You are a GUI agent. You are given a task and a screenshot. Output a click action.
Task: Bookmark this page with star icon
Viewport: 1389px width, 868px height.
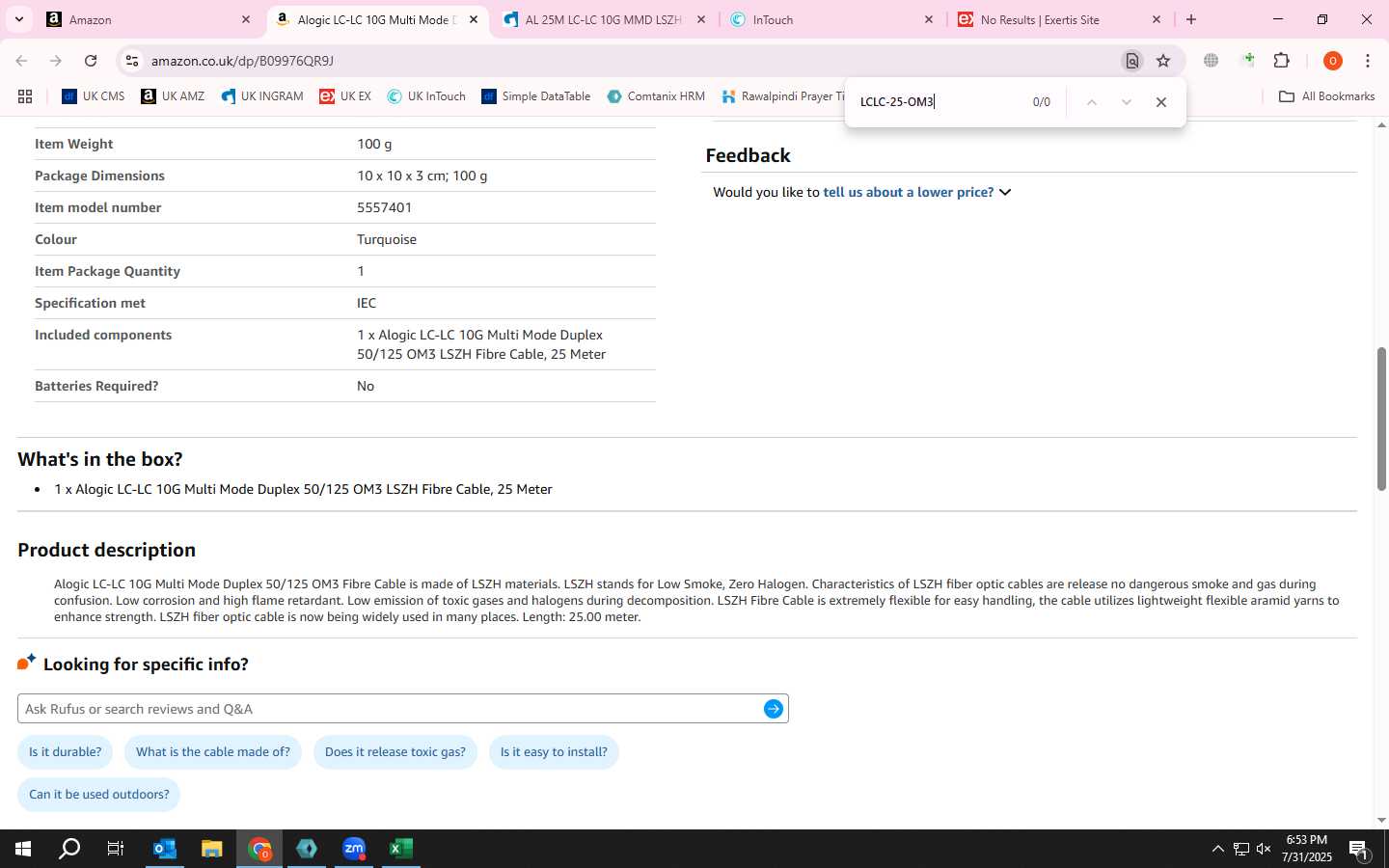click(x=1163, y=61)
